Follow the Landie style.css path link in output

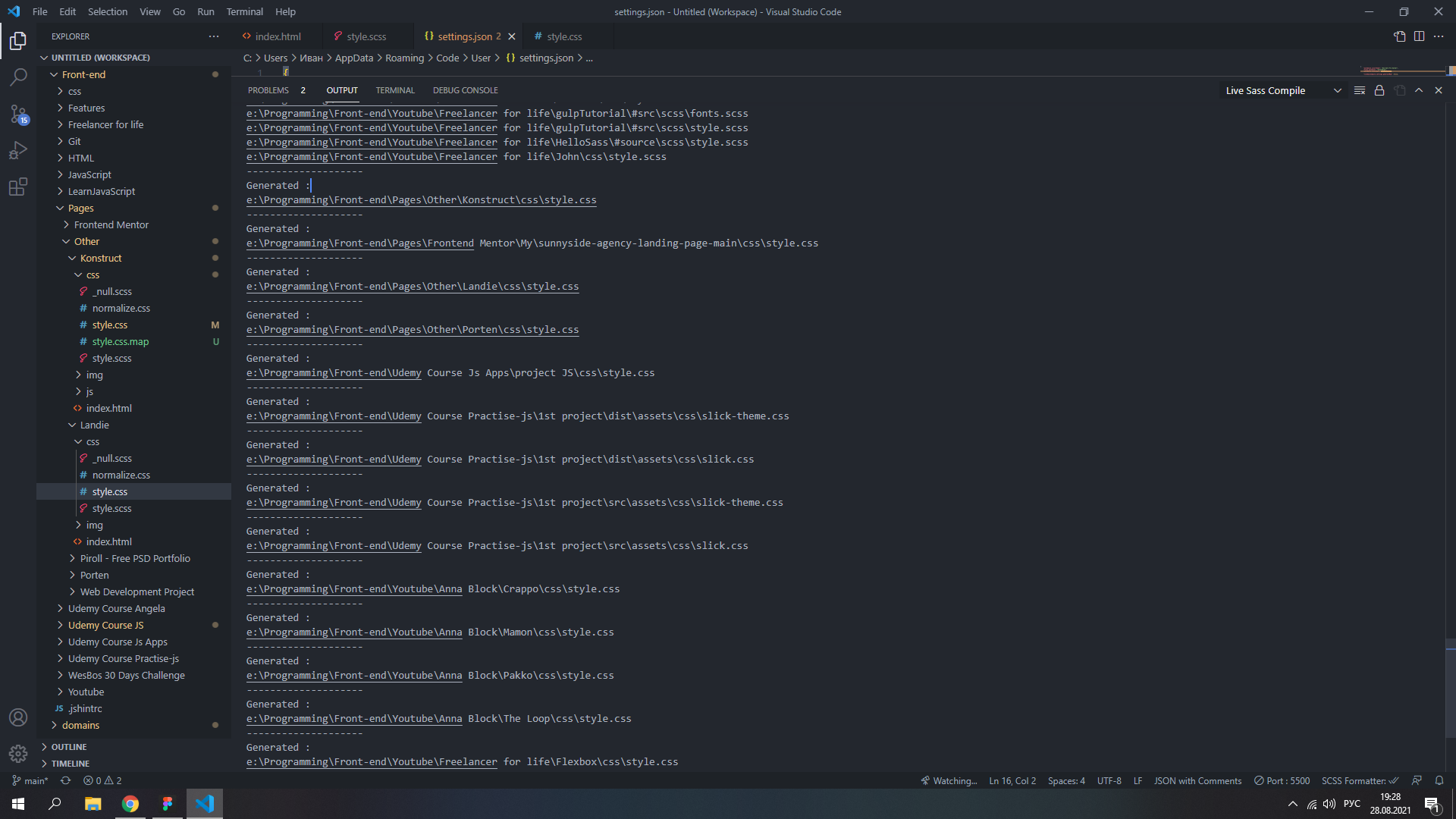pyautogui.click(x=413, y=287)
